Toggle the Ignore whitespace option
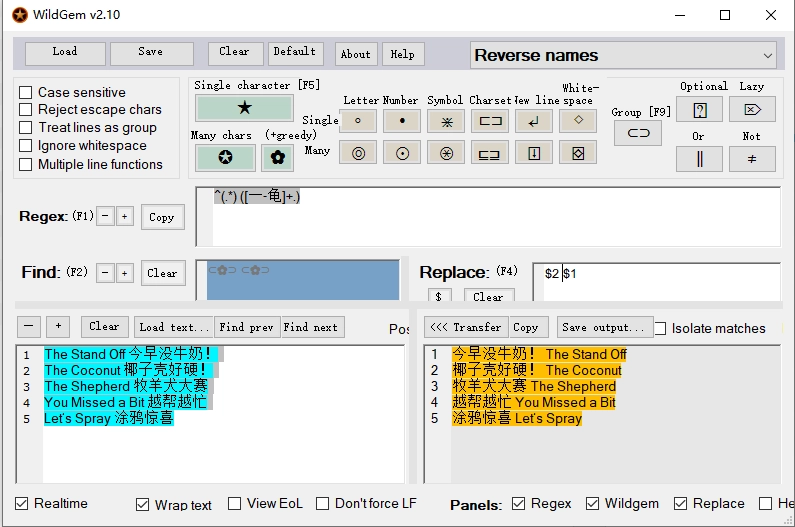This screenshot has width=795, height=527. point(26,146)
